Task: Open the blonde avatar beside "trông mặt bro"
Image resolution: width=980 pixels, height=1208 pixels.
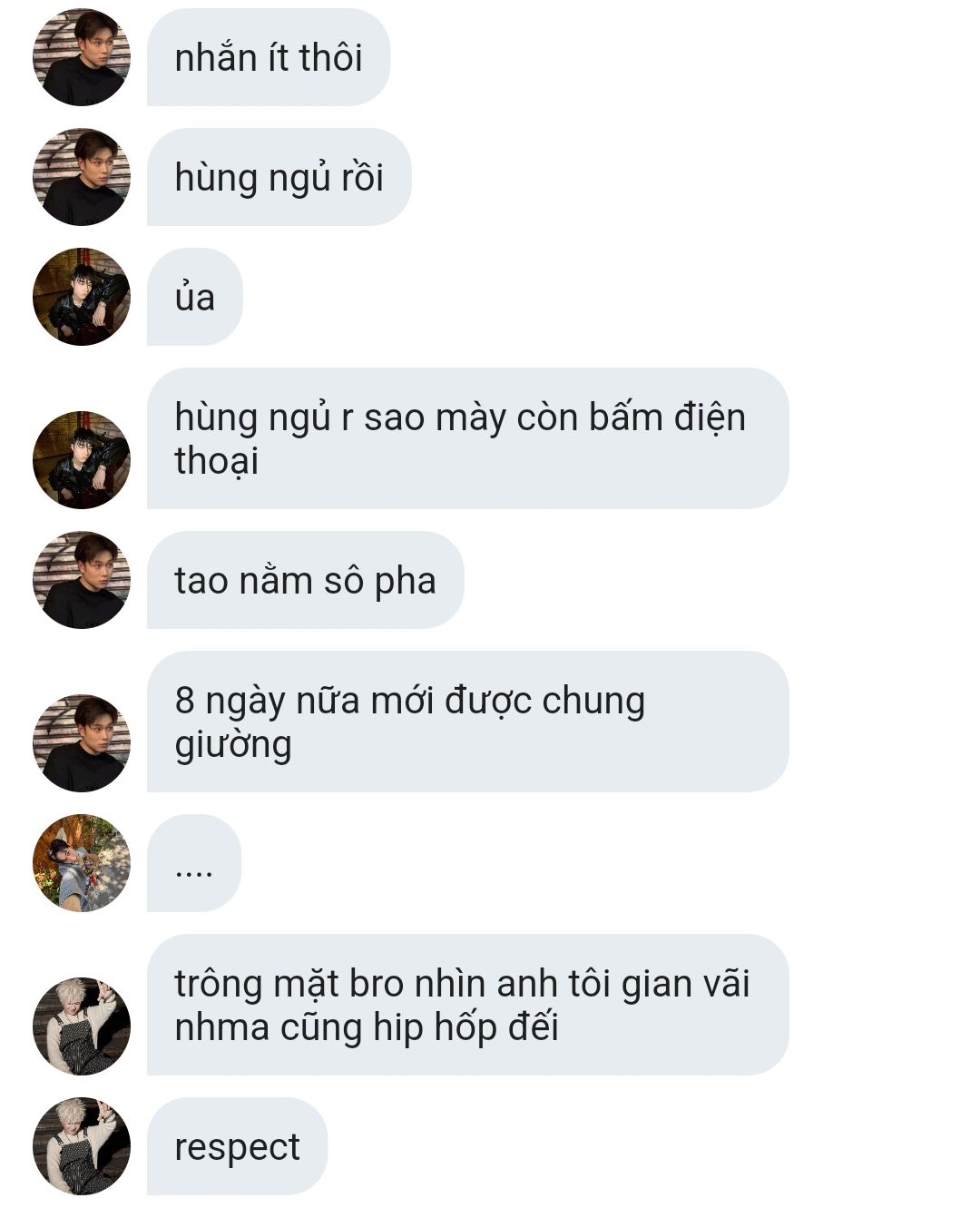Action: click(x=82, y=1026)
